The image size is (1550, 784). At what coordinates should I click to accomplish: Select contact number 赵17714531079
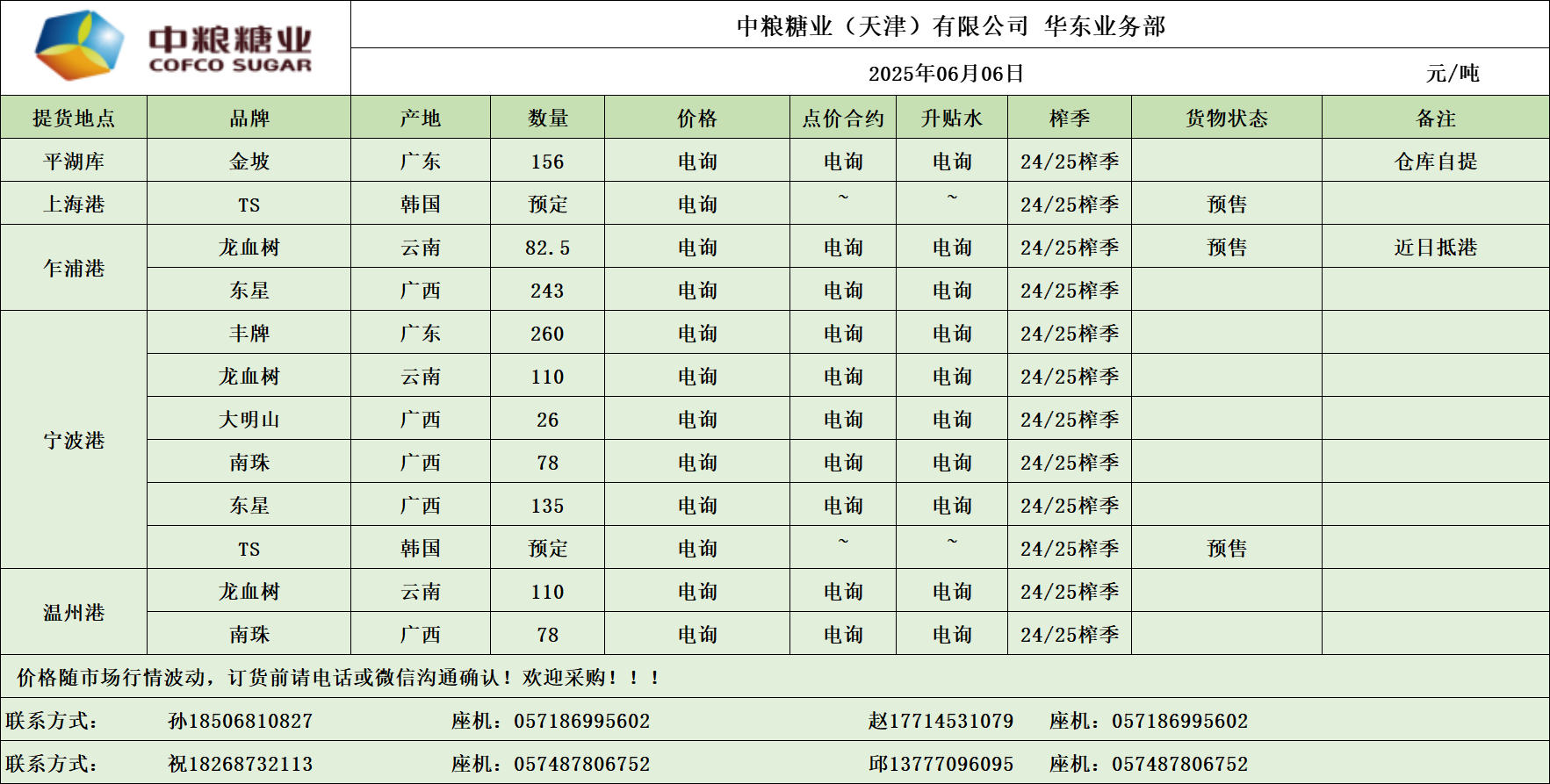941,720
